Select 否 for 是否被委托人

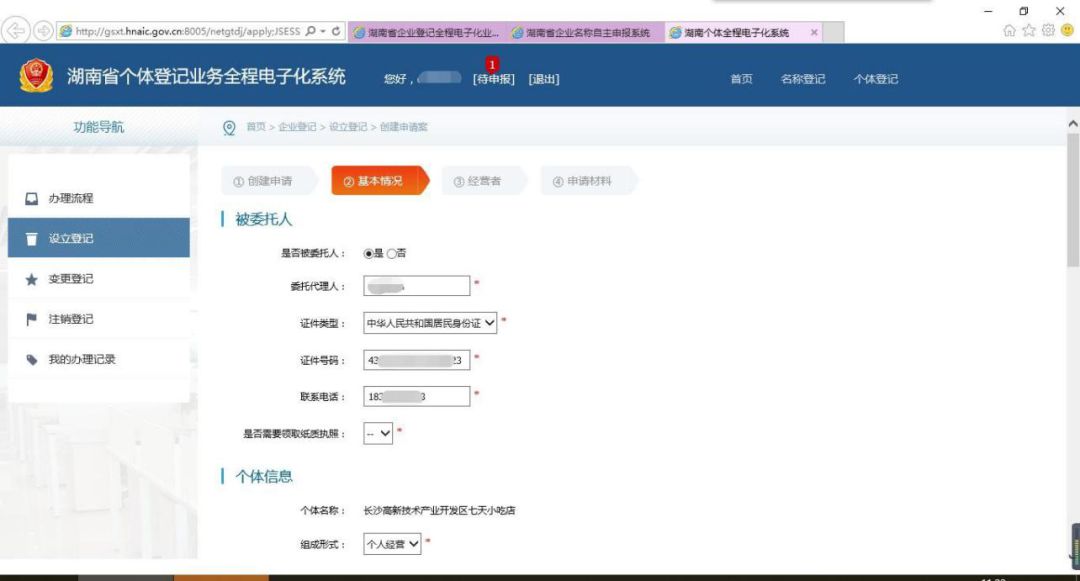tap(391, 253)
